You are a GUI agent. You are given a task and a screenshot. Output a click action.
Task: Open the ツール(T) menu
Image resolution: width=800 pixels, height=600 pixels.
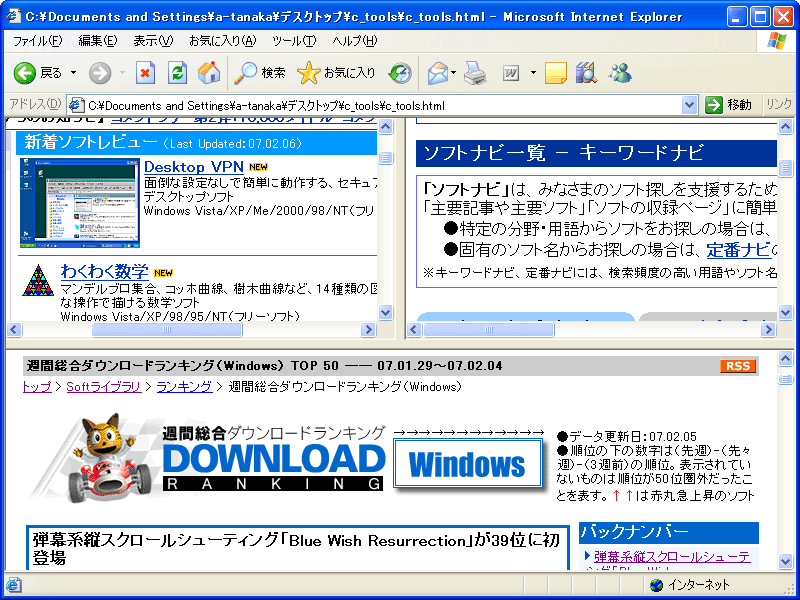(x=294, y=41)
